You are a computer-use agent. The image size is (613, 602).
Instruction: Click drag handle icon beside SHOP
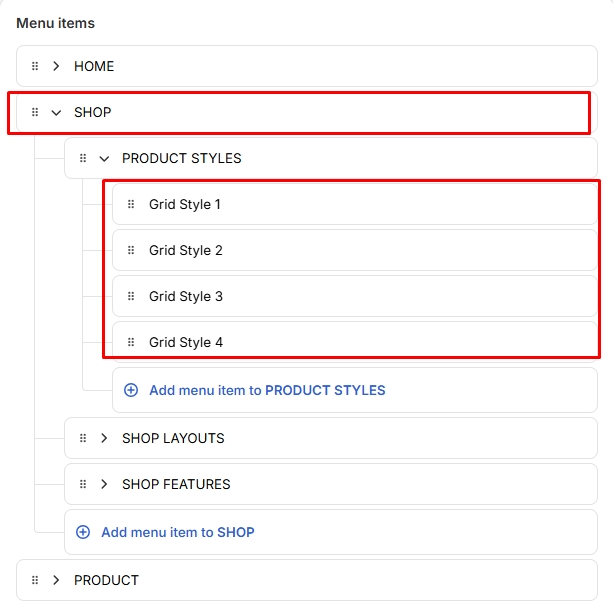35,112
